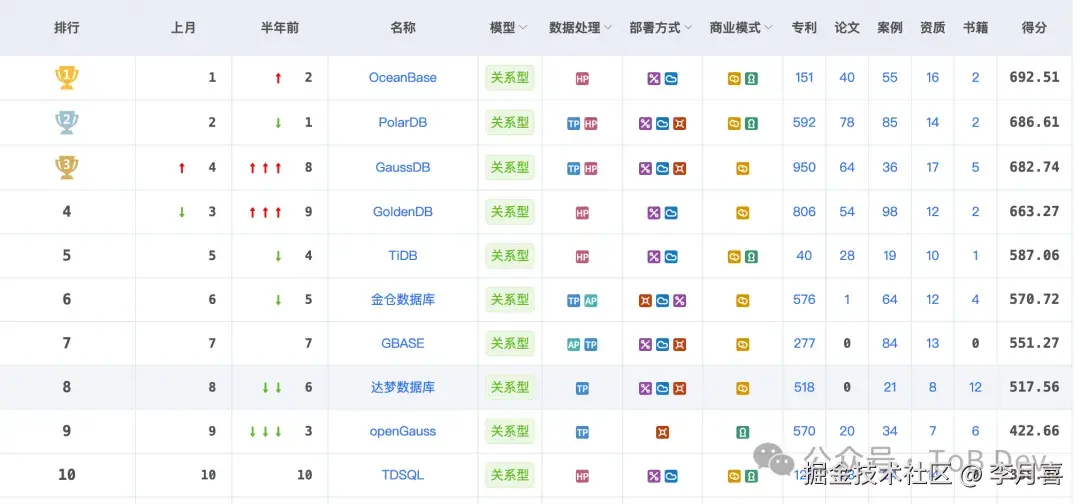The height and width of the screenshot is (504, 1080).
Task: Click GaussDB qualification count 17
Action: (x=933, y=167)
